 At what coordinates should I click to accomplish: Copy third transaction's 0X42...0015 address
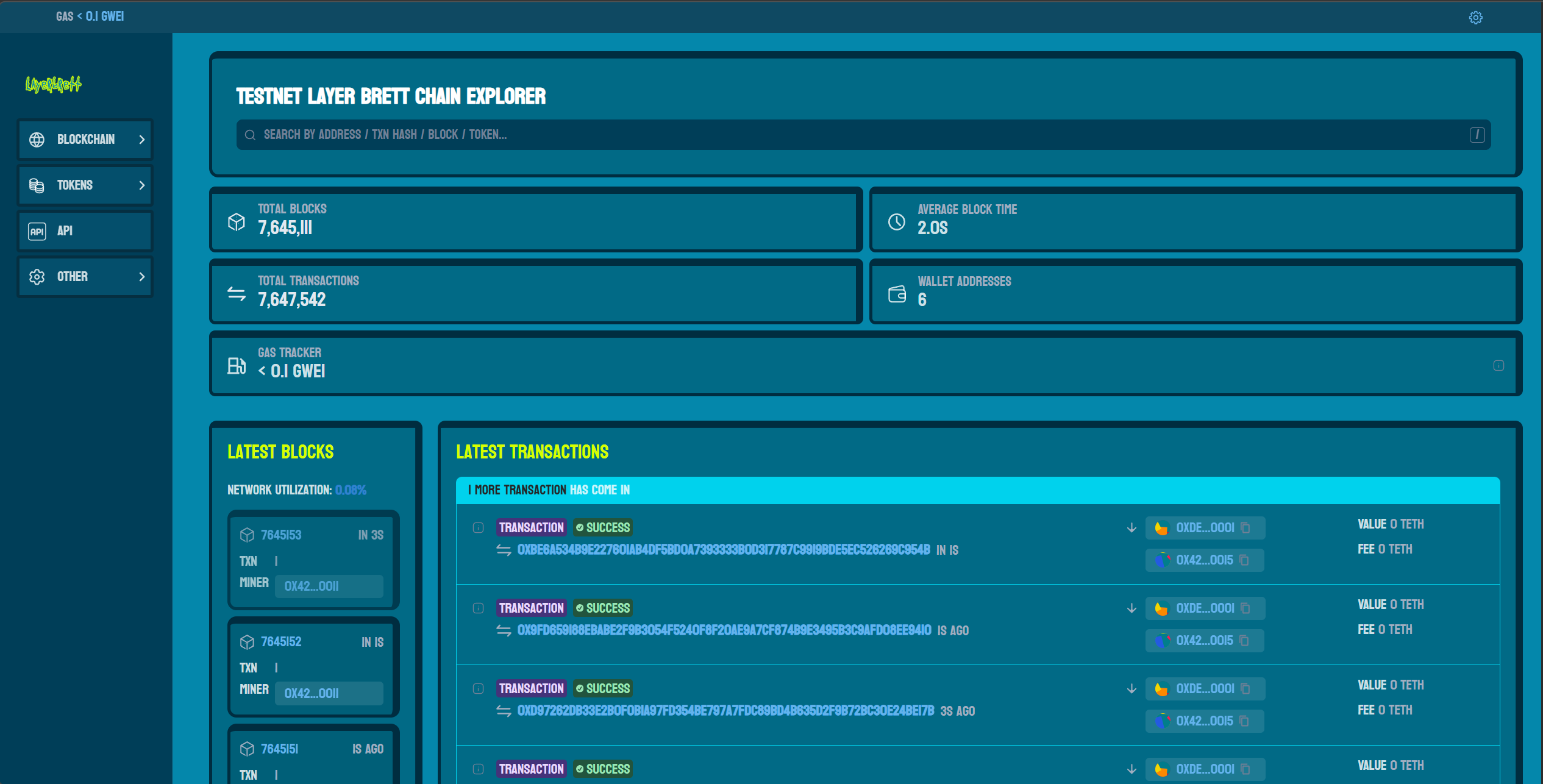tap(1244, 721)
